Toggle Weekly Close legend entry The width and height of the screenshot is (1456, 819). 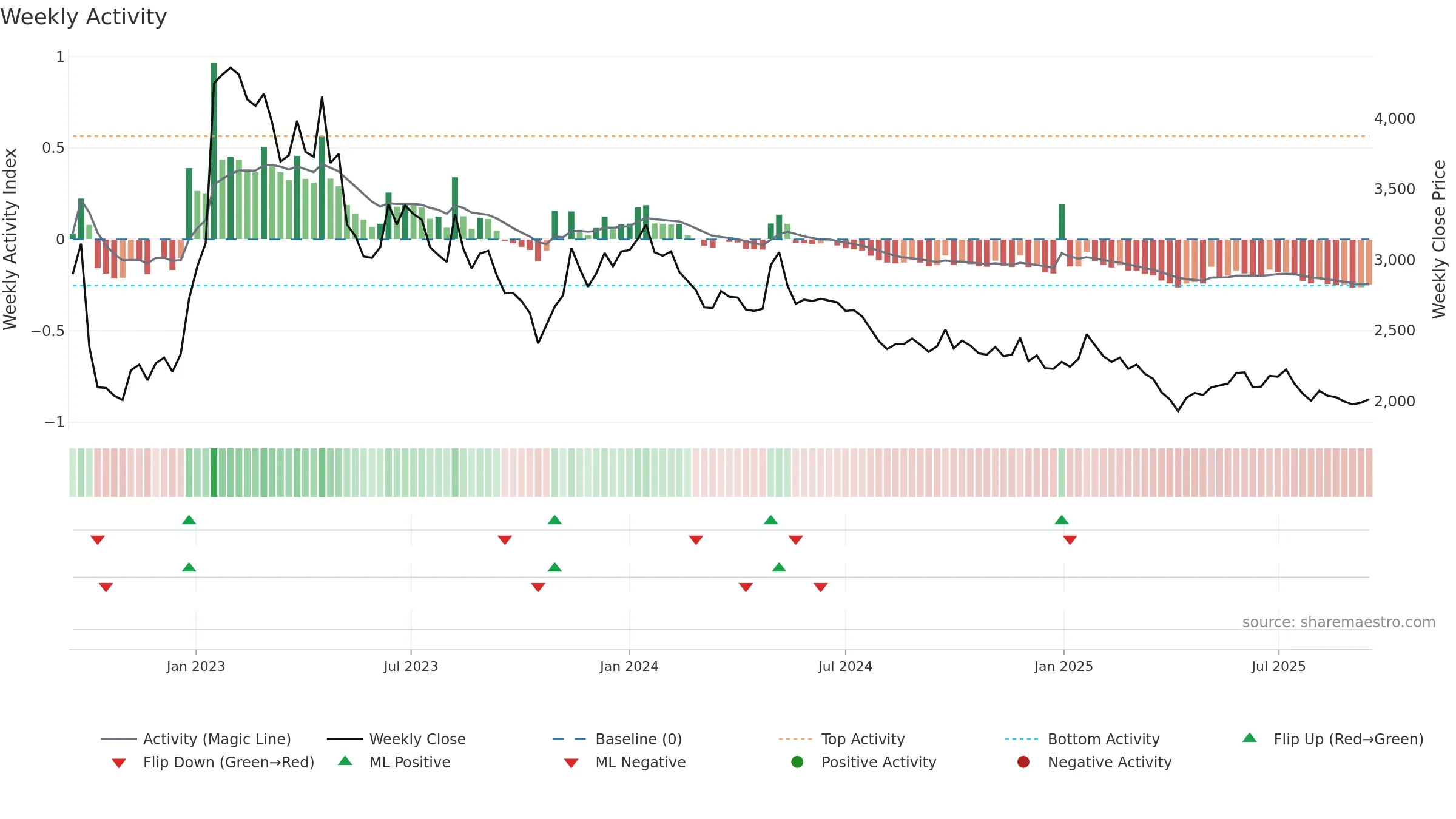coord(396,739)
